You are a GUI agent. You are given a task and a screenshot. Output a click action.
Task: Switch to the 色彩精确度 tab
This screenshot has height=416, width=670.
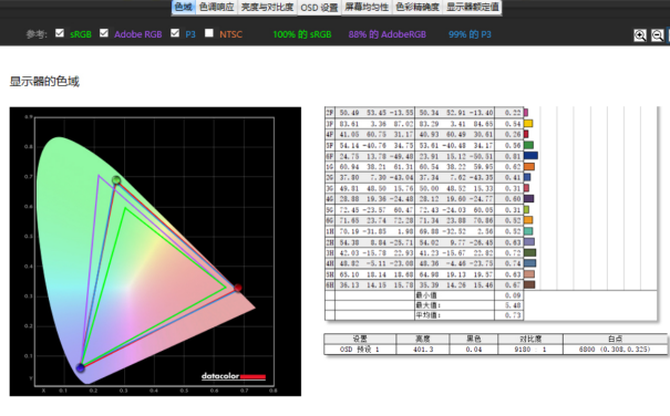click(x=417, y=7)
